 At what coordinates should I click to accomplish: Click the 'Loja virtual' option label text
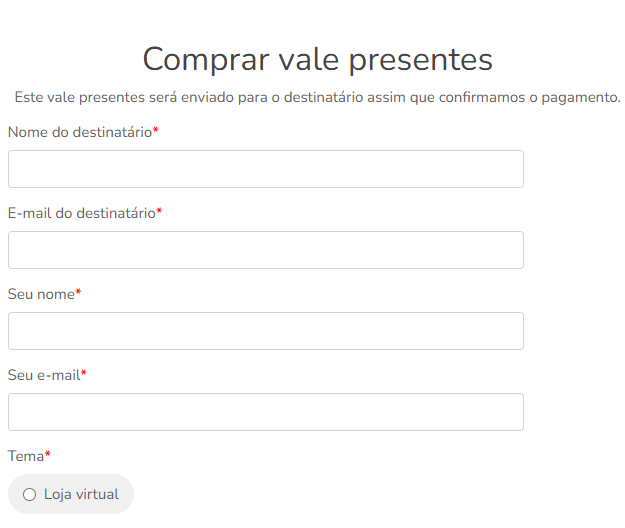tap(81, 494)
